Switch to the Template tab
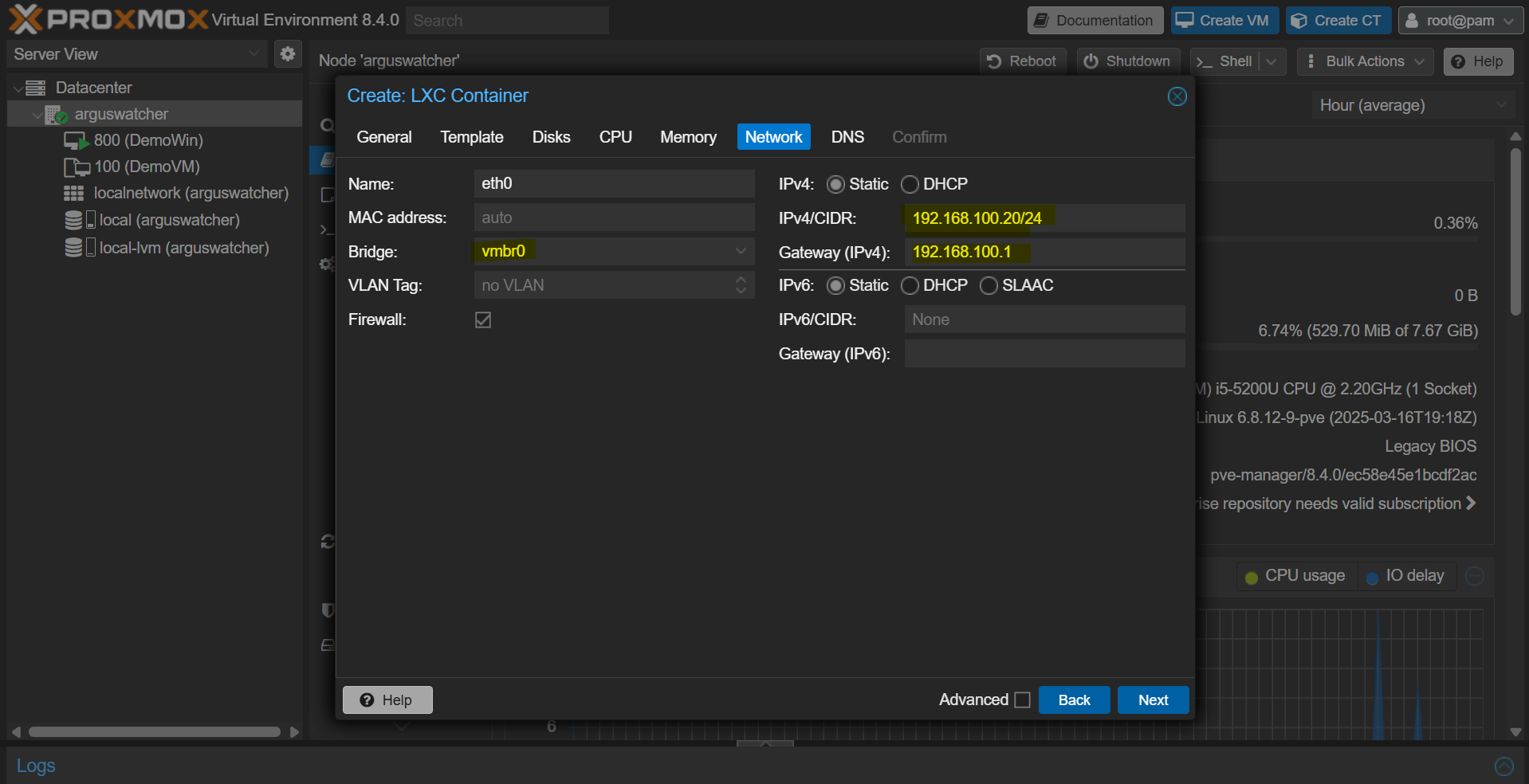 [472, 137]
